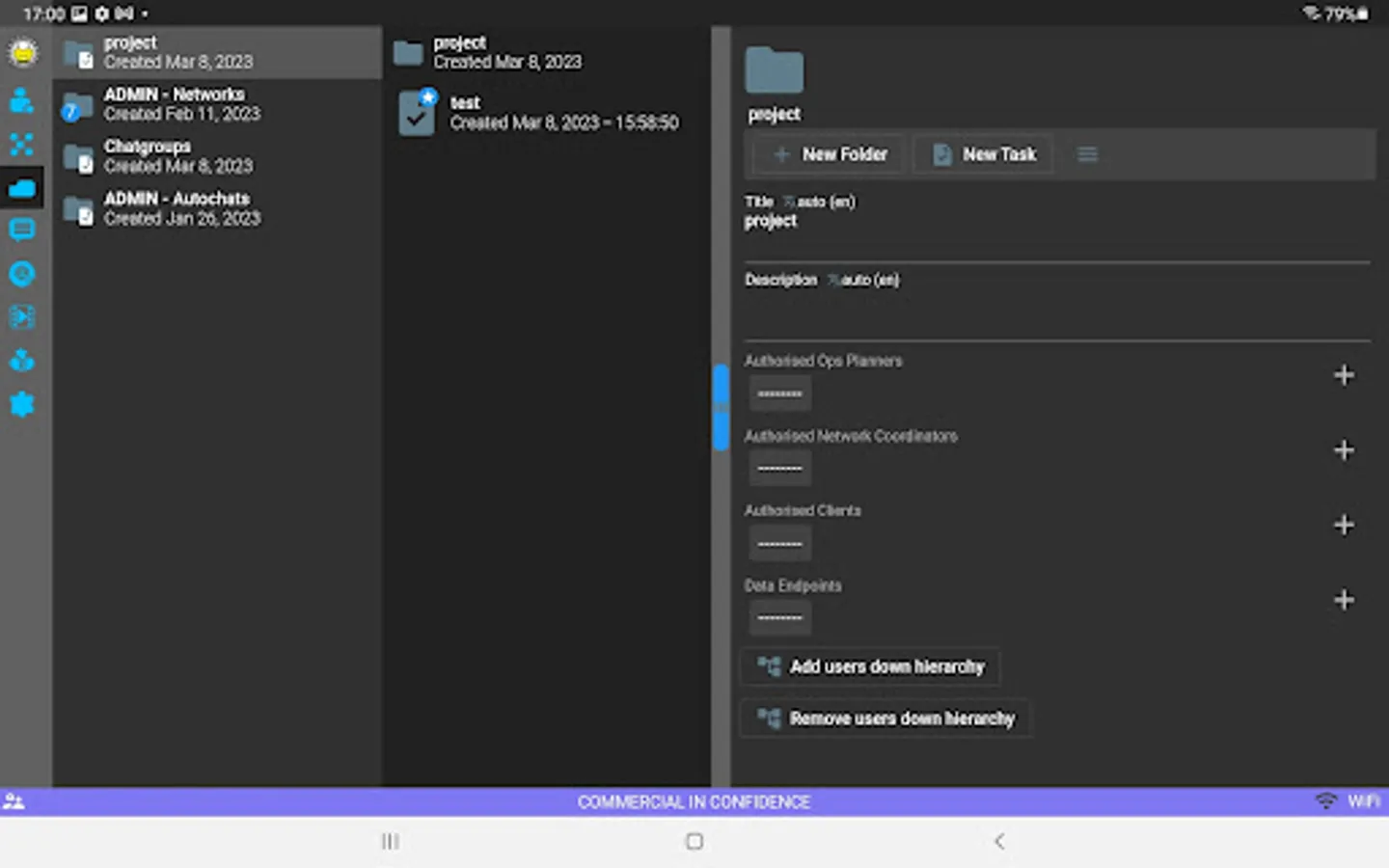Click the Authorised Network Coordinators placeholder chip

(779, 469)
